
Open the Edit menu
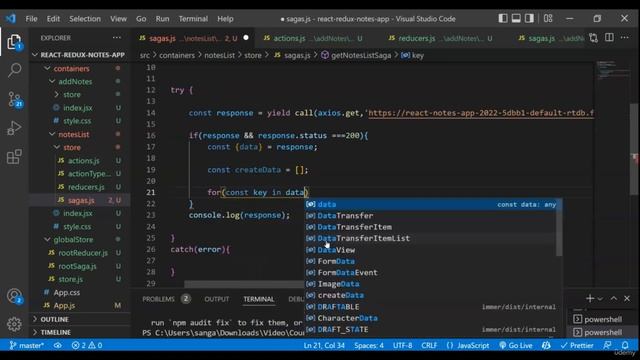click(x=53, y=19)
